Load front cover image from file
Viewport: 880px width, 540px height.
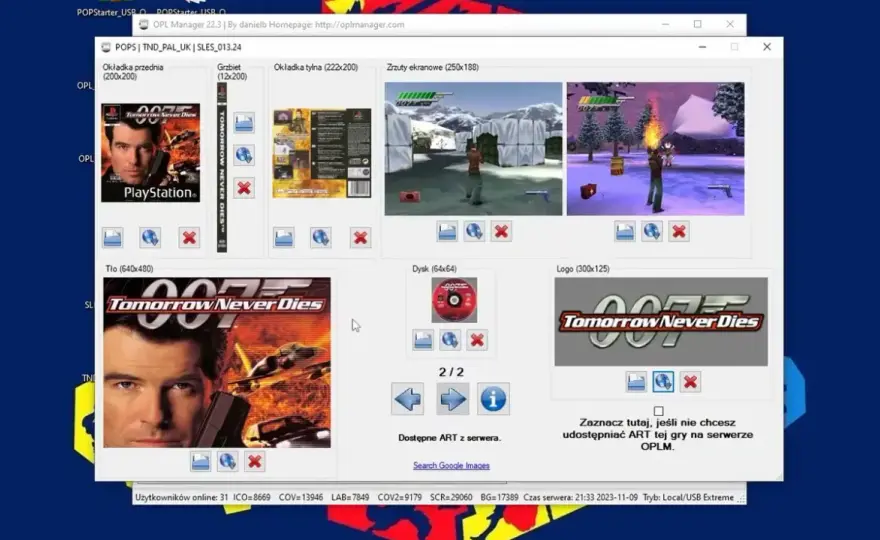(x=113, y=237)
